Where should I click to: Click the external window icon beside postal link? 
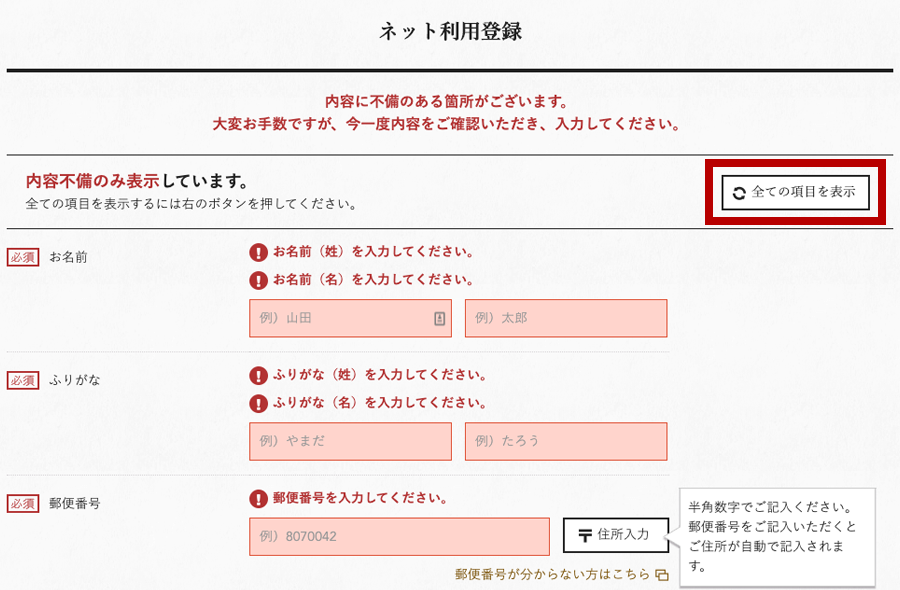pyautogui.click(x=662, y=575)
